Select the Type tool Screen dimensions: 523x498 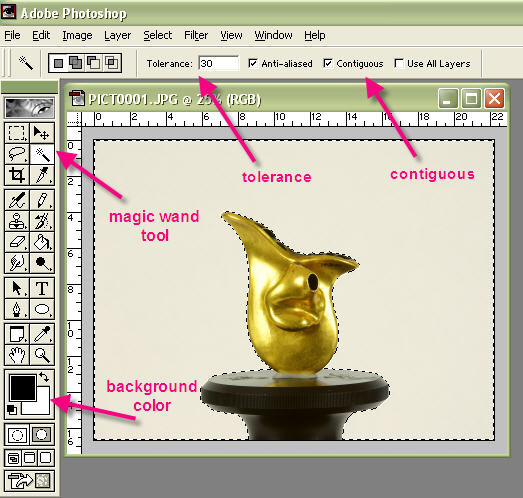tap(42, 288)
